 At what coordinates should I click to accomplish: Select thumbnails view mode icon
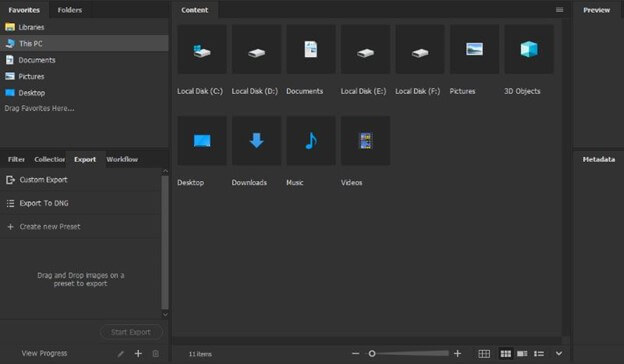505,354
